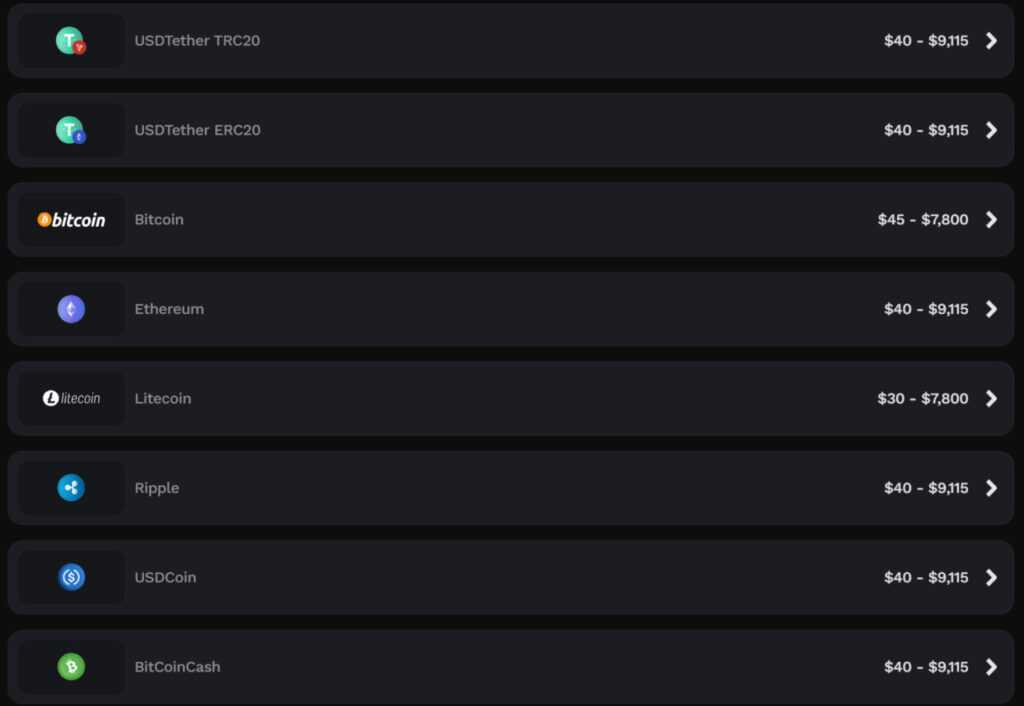The width and height of the screenshot is (1024, 706).
Task: Choose the USDTether ERC20 label
Action: (197, 130)
